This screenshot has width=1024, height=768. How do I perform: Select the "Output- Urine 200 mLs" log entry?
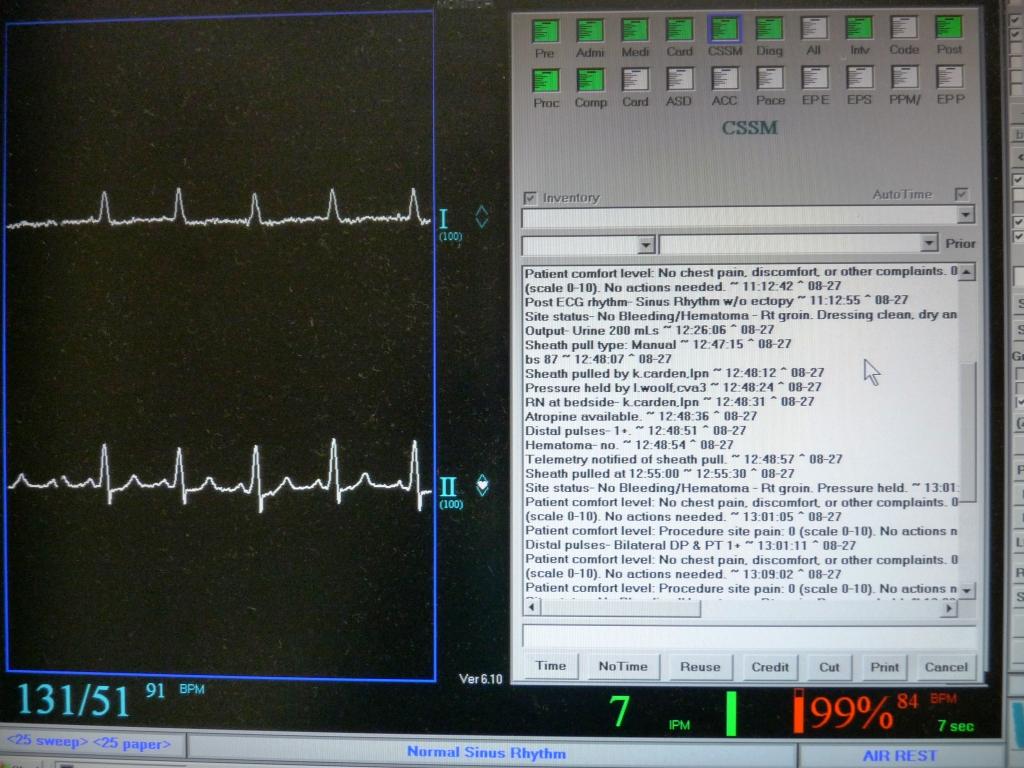(650, 330)
